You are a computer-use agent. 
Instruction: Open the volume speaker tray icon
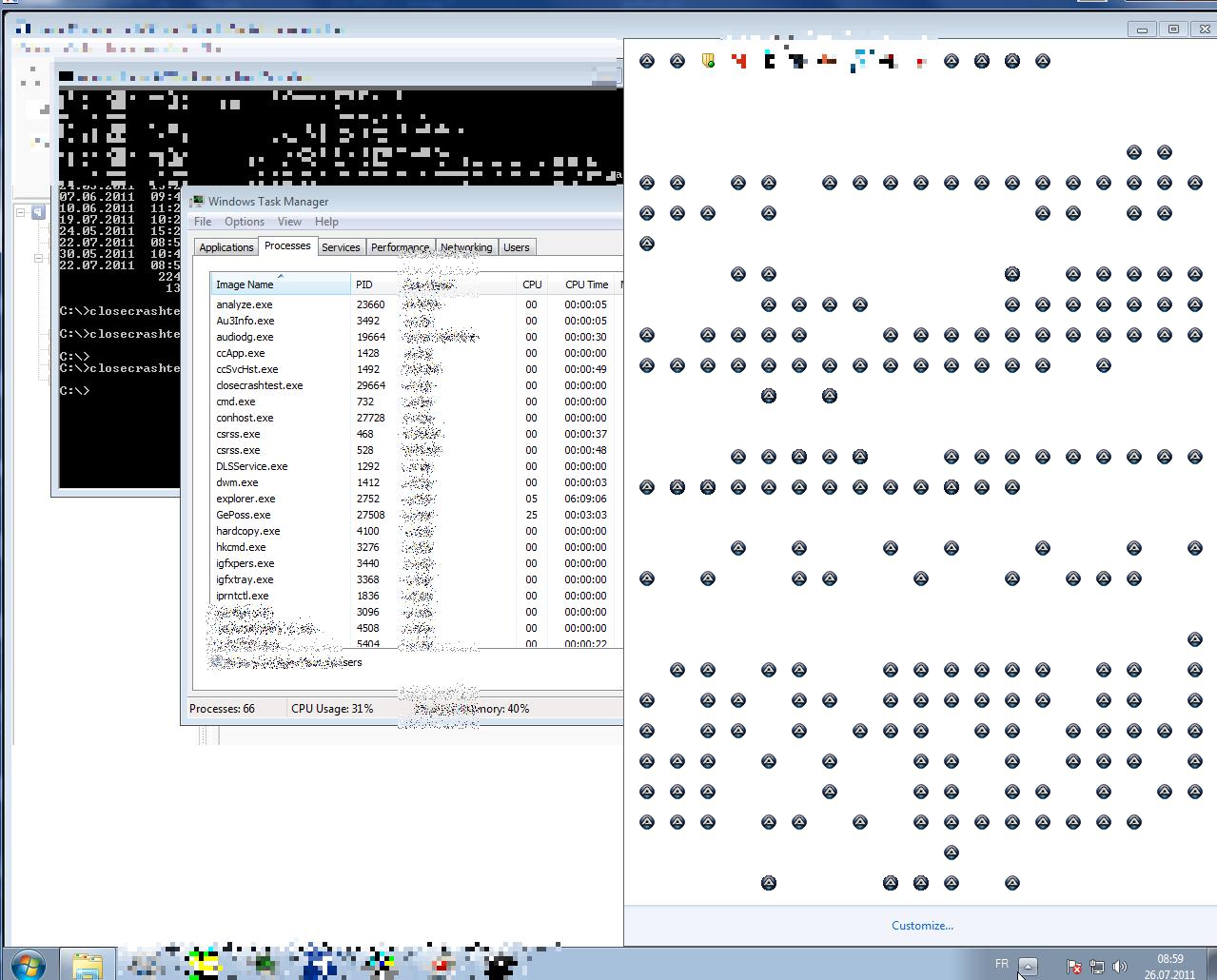(1120, 967)
